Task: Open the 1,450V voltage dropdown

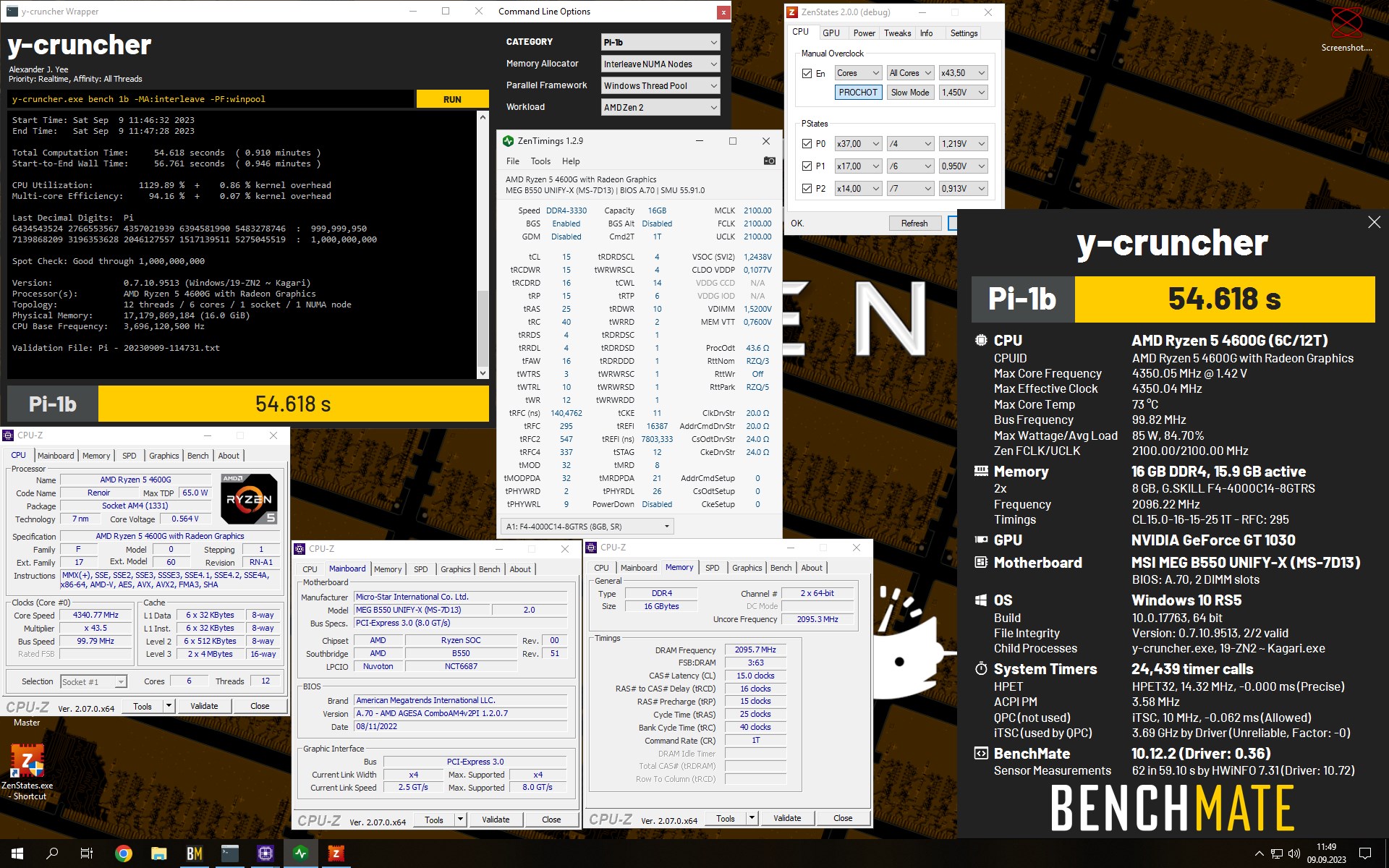Action: (963, 93)
